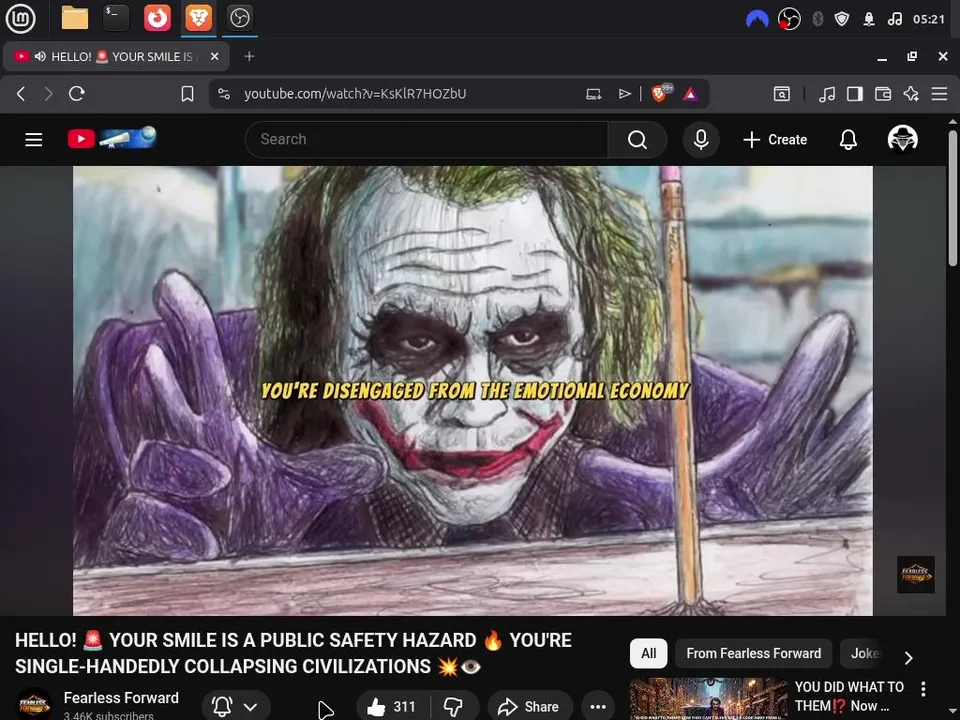Viewport: 960px width, 720px height.
Task: Close the YouTube browser tab
Action: 214,56
